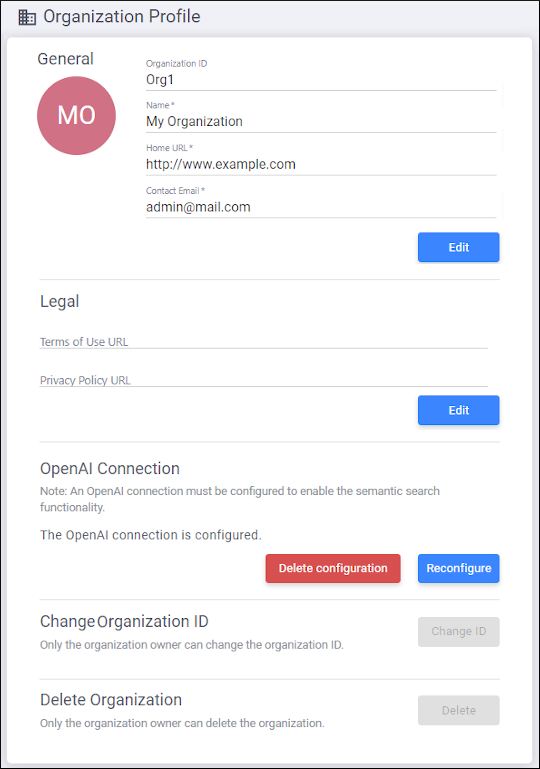Click the disabled Change ID button
The height and width of the screenshot is (769, 540).
[x=459, y=632]
